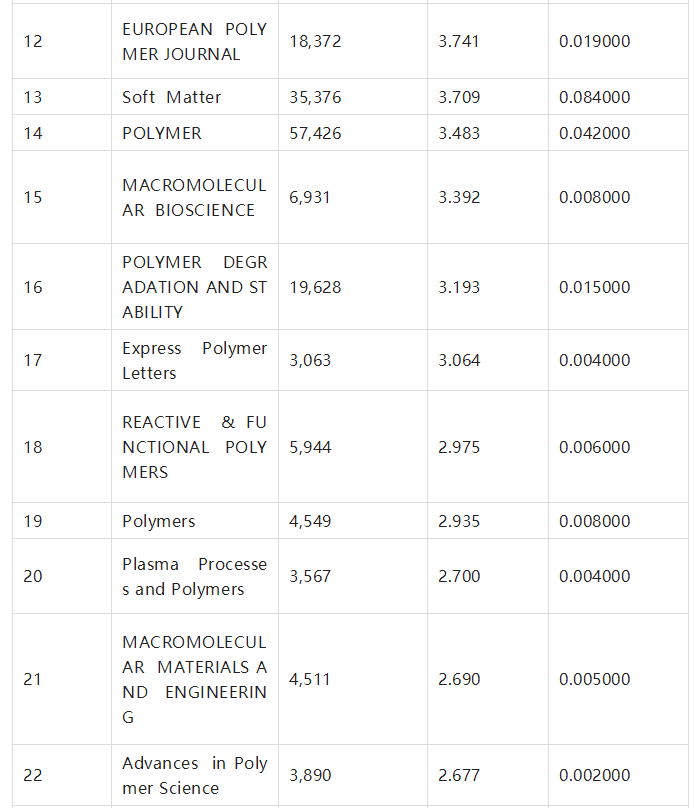The image size is (698, 808).
Task: Select the impact factor 3.741
Action: 458,41
